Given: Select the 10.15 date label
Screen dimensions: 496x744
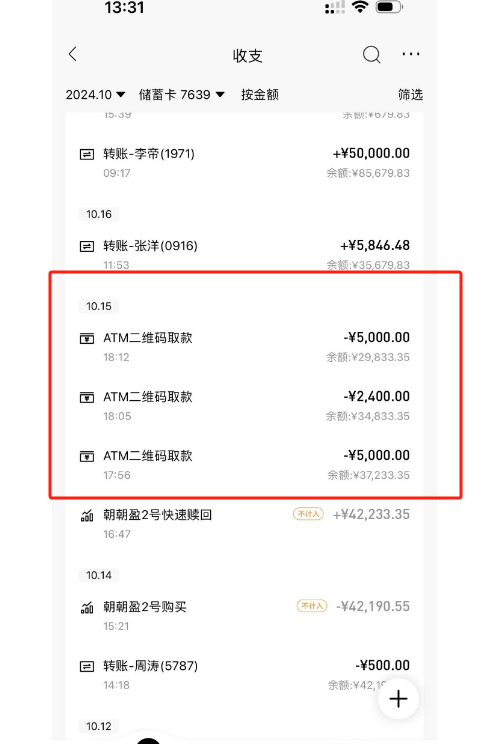Looking at the screenshot, I should click(x=99, y=307).
